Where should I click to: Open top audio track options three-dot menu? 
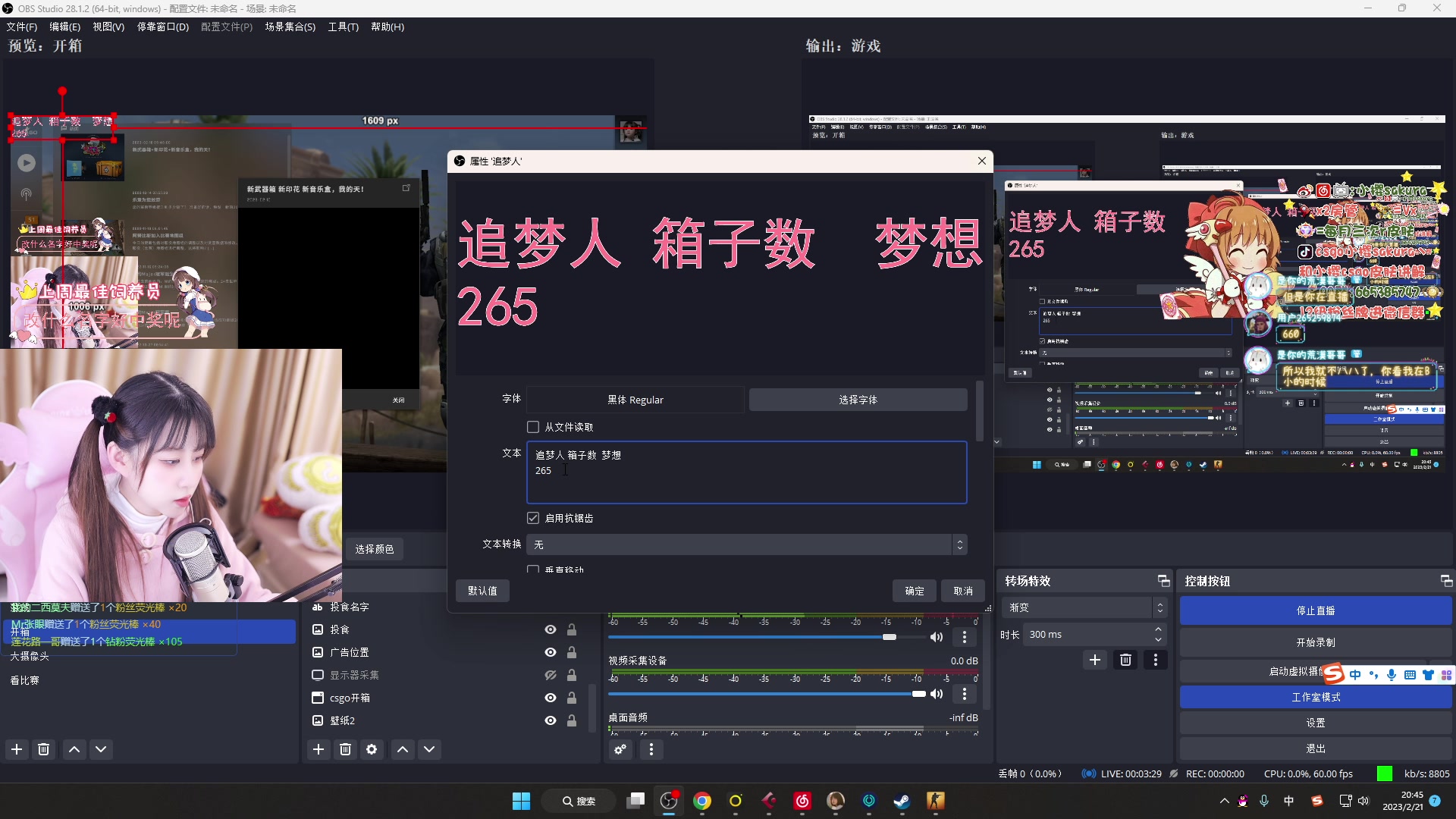point(965,637)
